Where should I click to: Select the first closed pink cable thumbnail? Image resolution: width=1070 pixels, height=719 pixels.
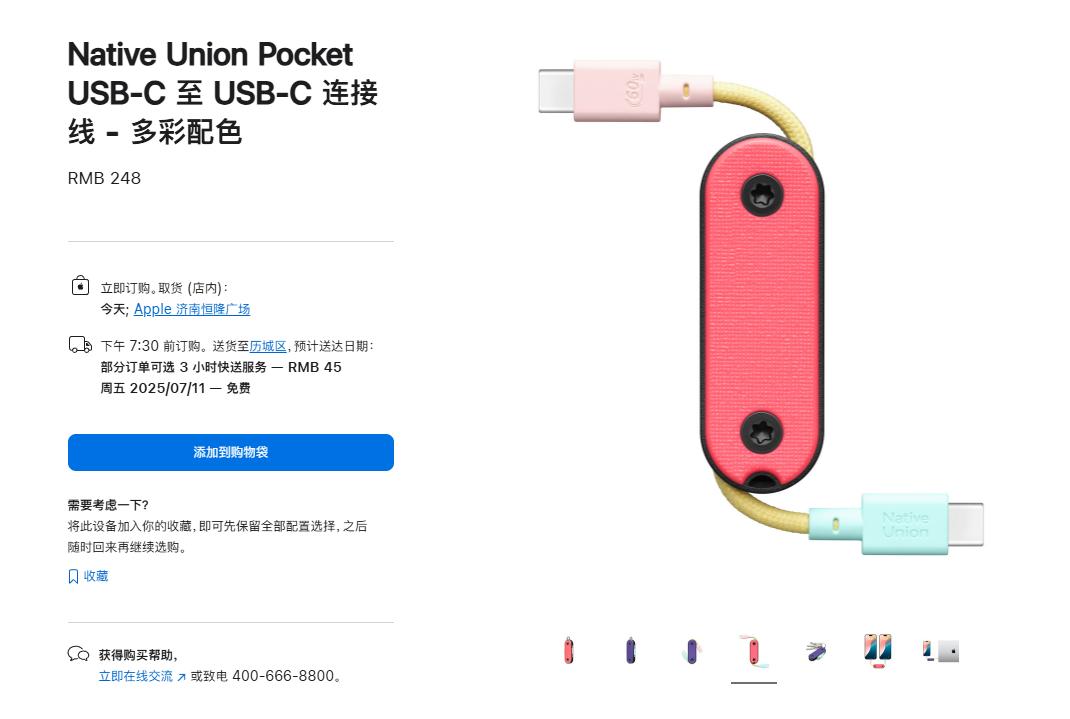pyautogui.click(x=568, y=651)
